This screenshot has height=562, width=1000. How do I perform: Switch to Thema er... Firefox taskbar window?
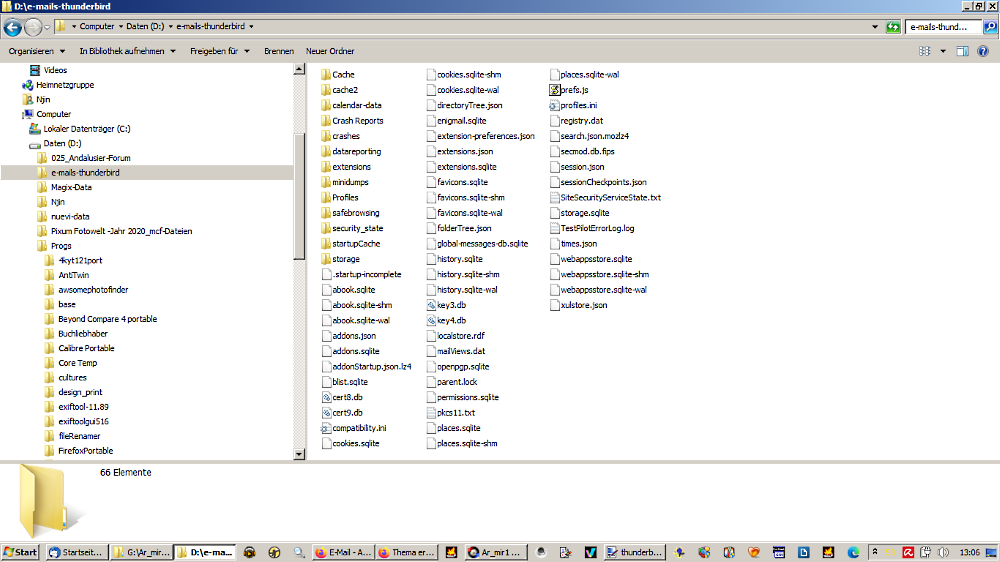406,552
